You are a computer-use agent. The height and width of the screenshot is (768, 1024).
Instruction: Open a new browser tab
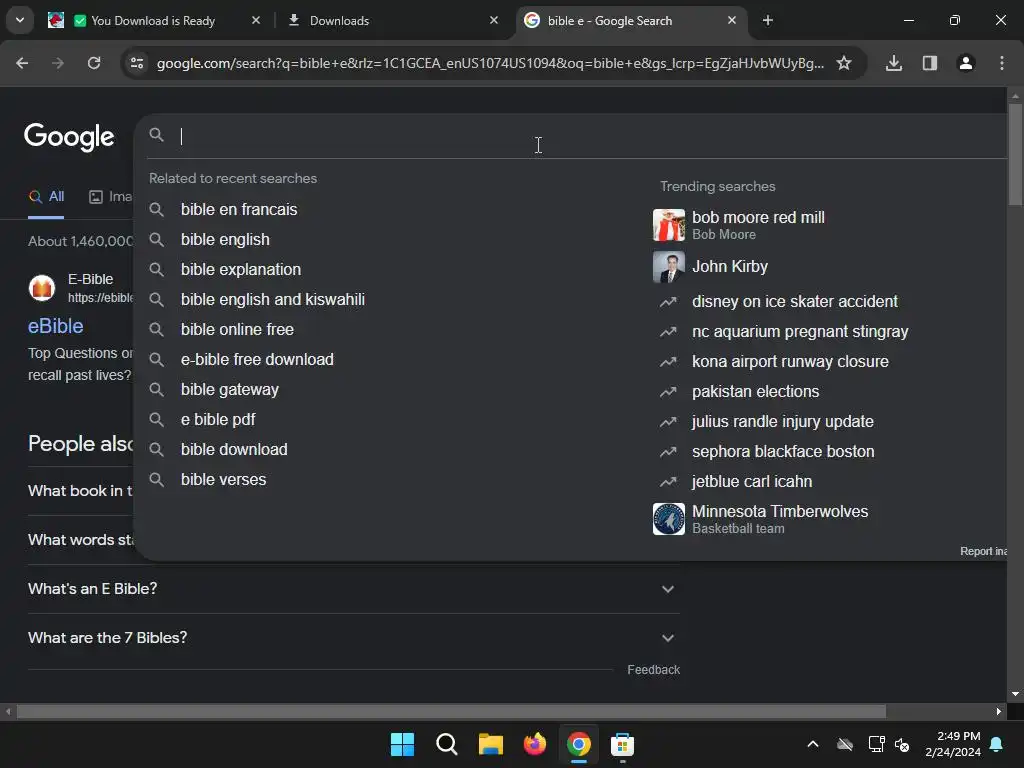pos(768,21)
